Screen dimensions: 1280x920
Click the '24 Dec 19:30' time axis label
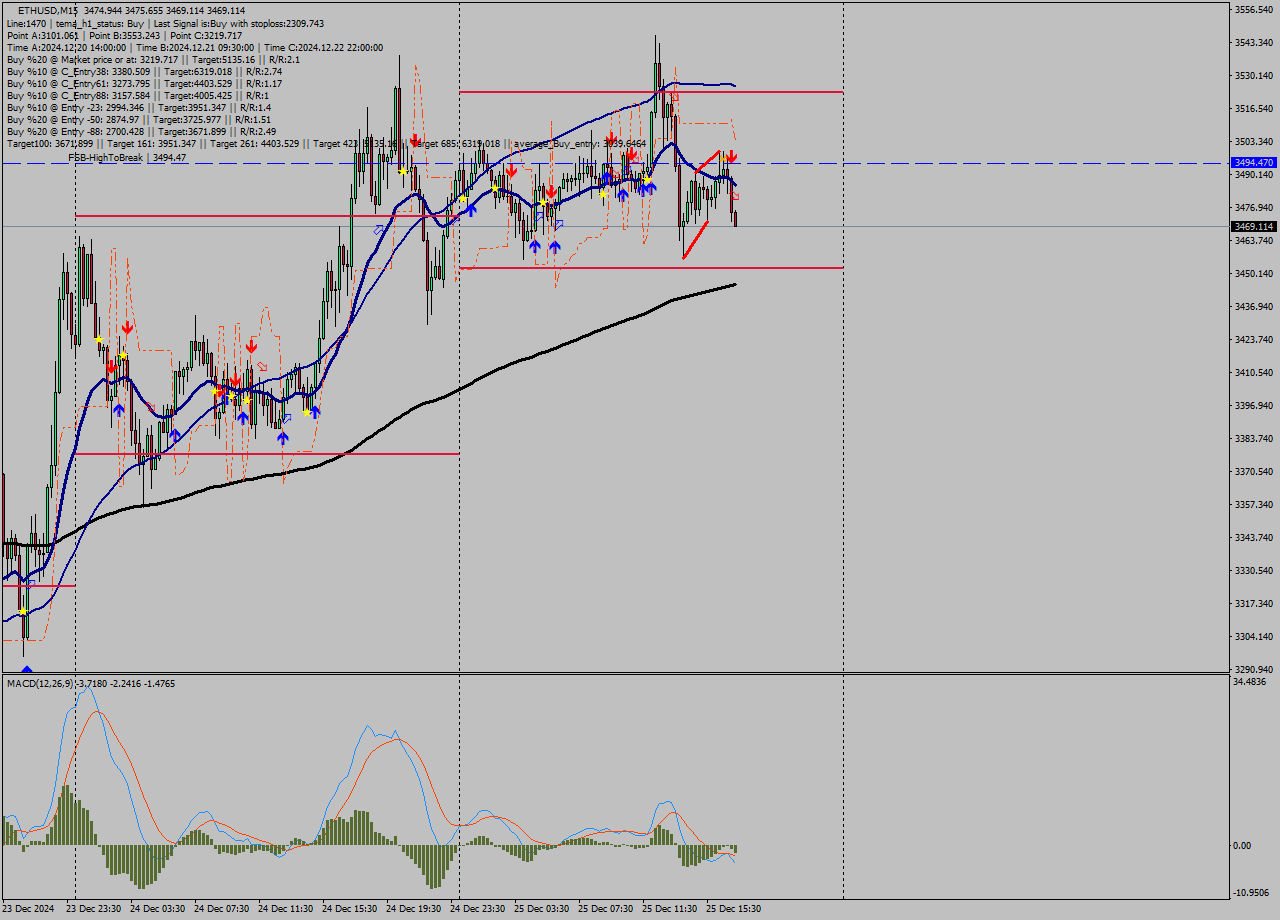(413, 909)
